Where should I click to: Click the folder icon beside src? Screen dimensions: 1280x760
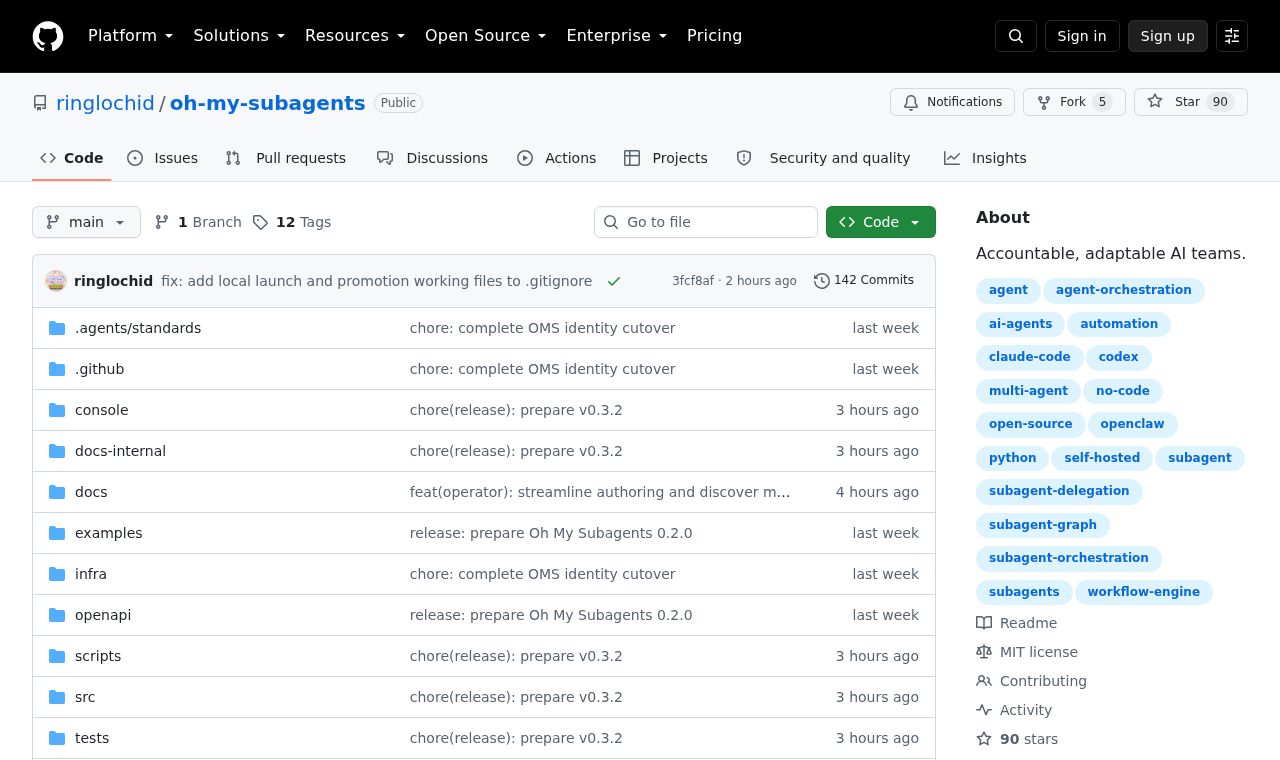[x=57, y=697]
